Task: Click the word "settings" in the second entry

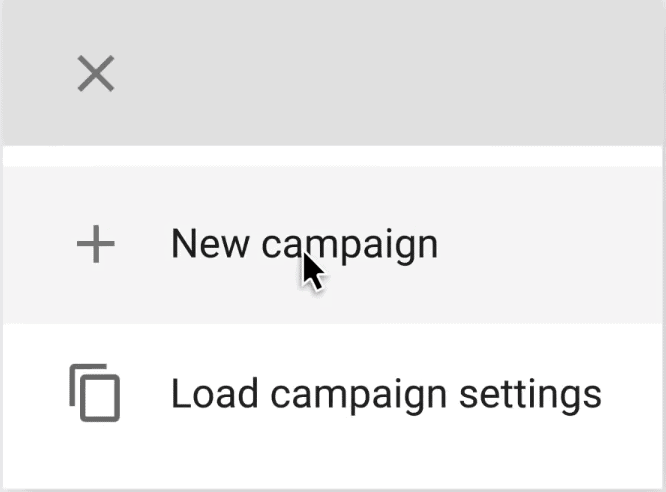Action: (x=531, y=396)
